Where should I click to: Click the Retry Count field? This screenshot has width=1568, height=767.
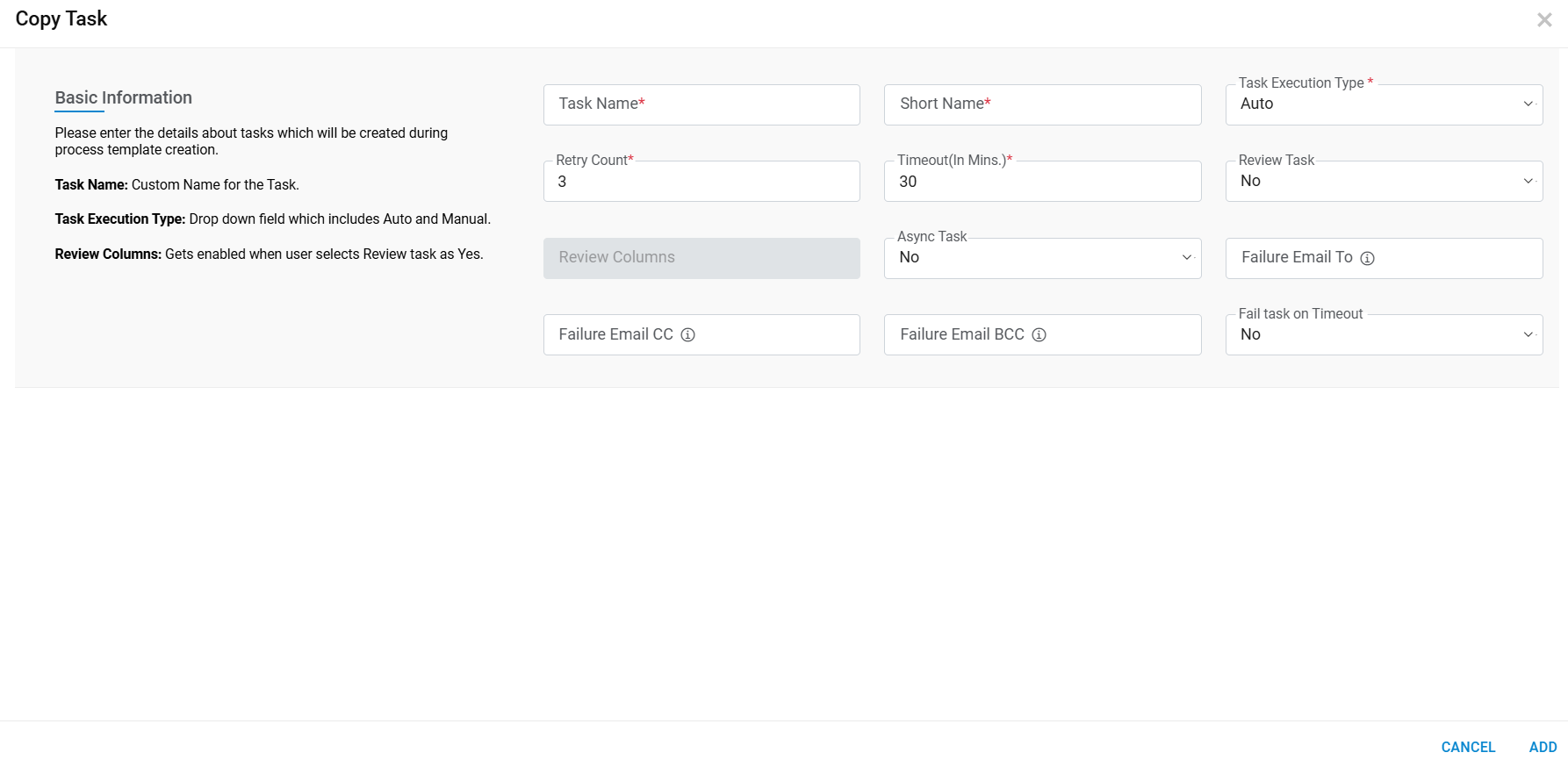701,182
